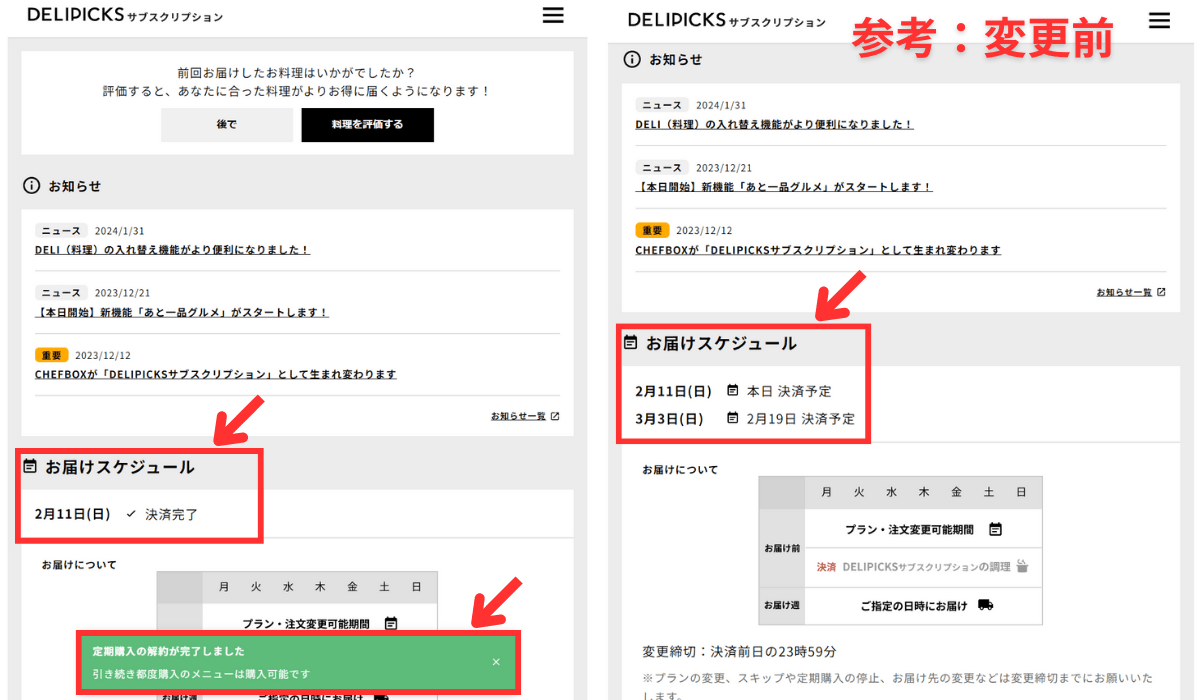Screen dimensions: 1200x700
Task: Click calendar icon in left プラン・注文変更可能期間 row
Action: tap(391, 623)
